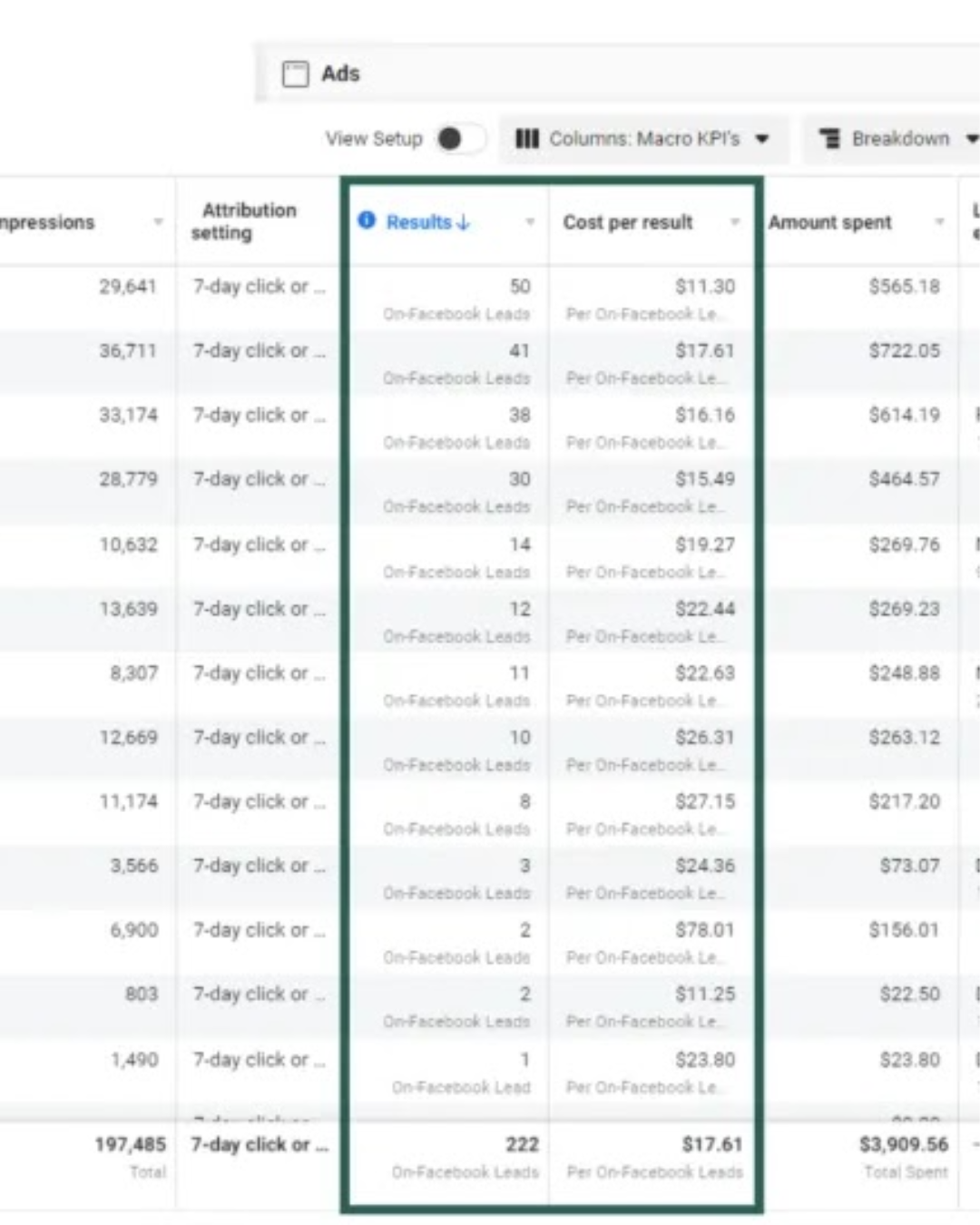Click the blue info icon beside Results
Screen dimensions: 980x1225
pos(366,221)
